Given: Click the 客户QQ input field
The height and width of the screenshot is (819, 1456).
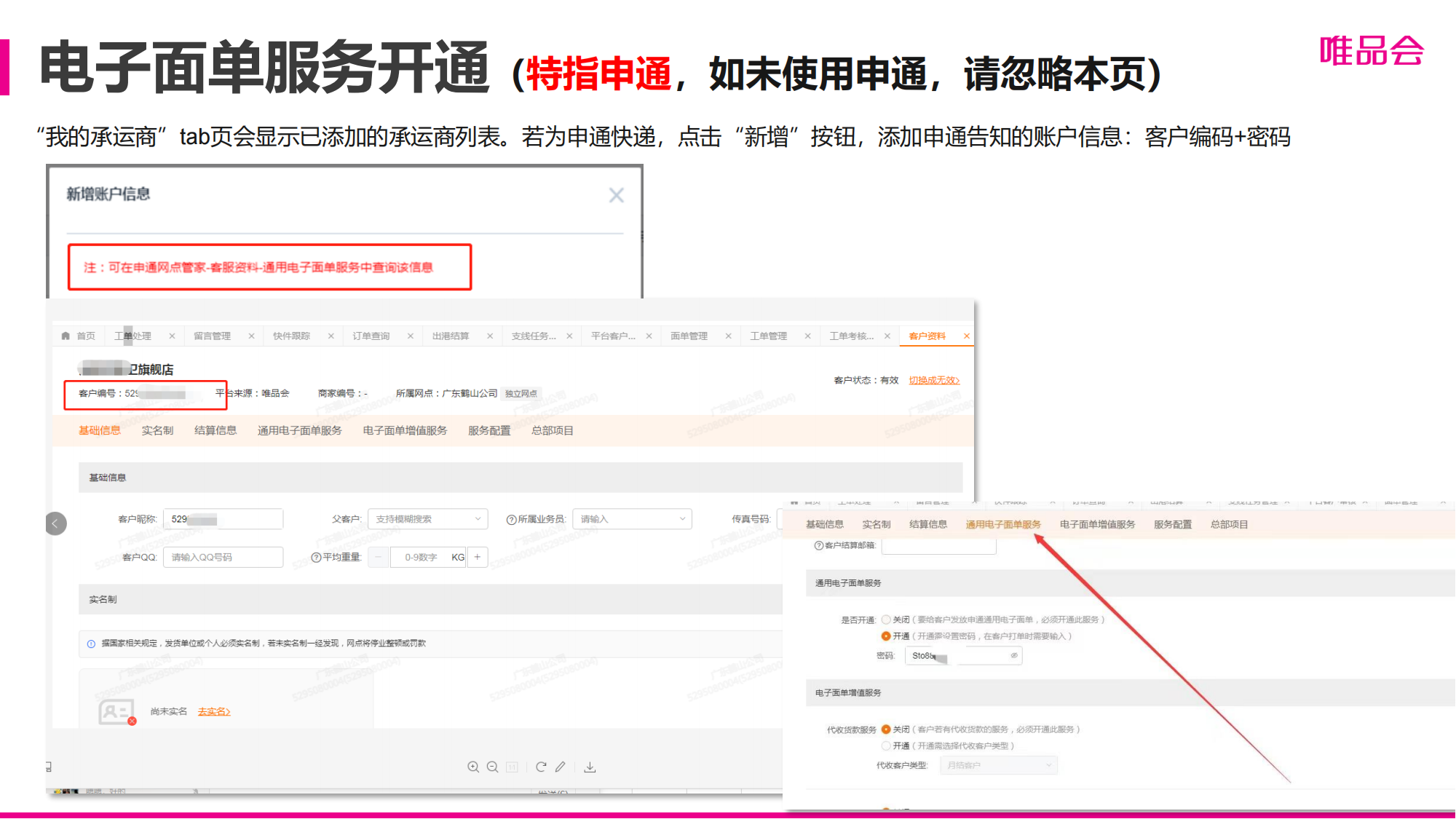Looking at the screenshot, I should [223, 557].
